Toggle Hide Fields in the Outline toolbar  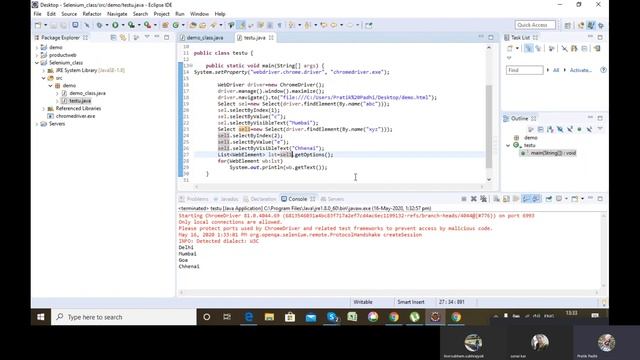tap(560, 129)
